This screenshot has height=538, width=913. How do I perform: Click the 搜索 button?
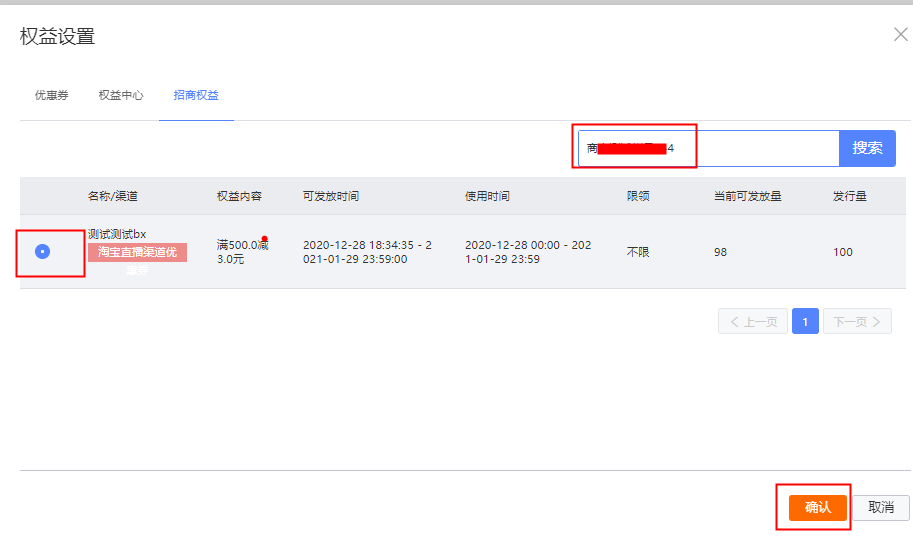coord(867,148)
